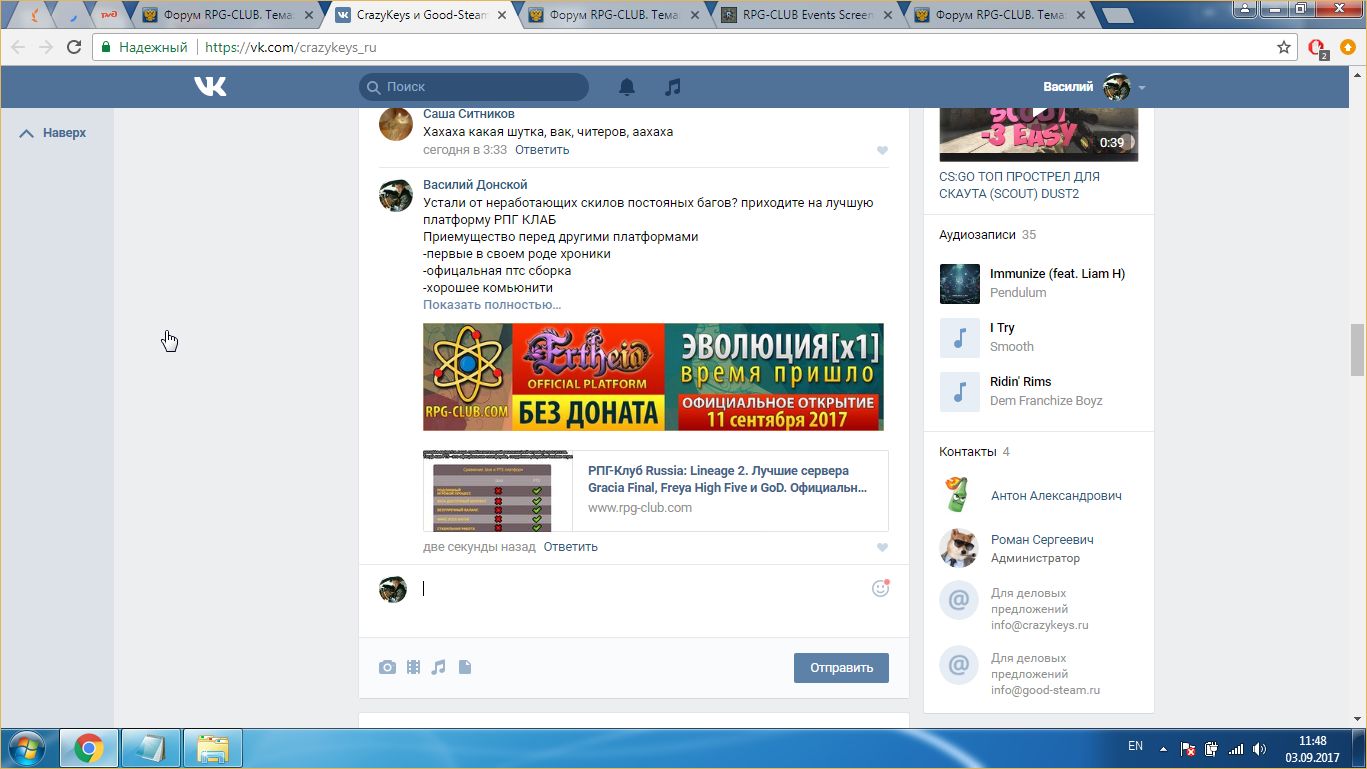1367x769 pixels.
Task: Attach audio to the comment
Action: point(438,667)
